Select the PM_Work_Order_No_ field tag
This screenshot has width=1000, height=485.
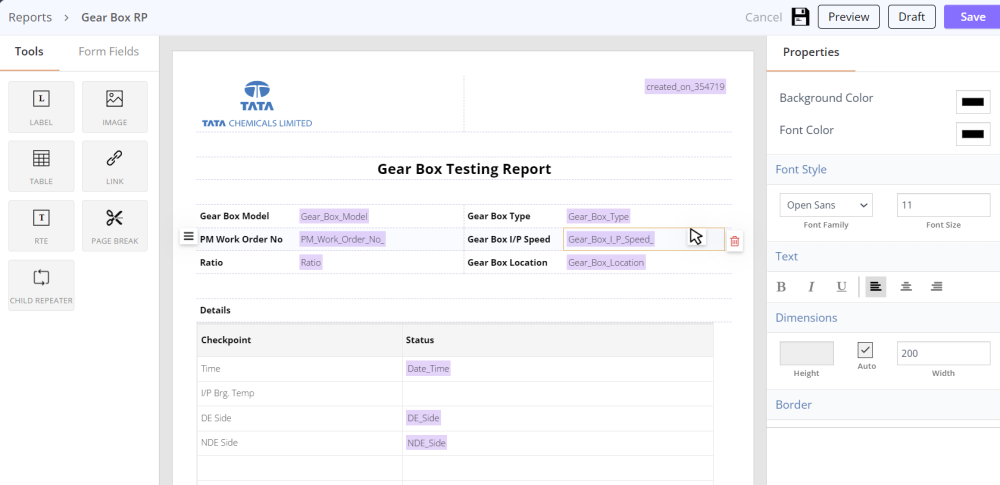[343, 239]
